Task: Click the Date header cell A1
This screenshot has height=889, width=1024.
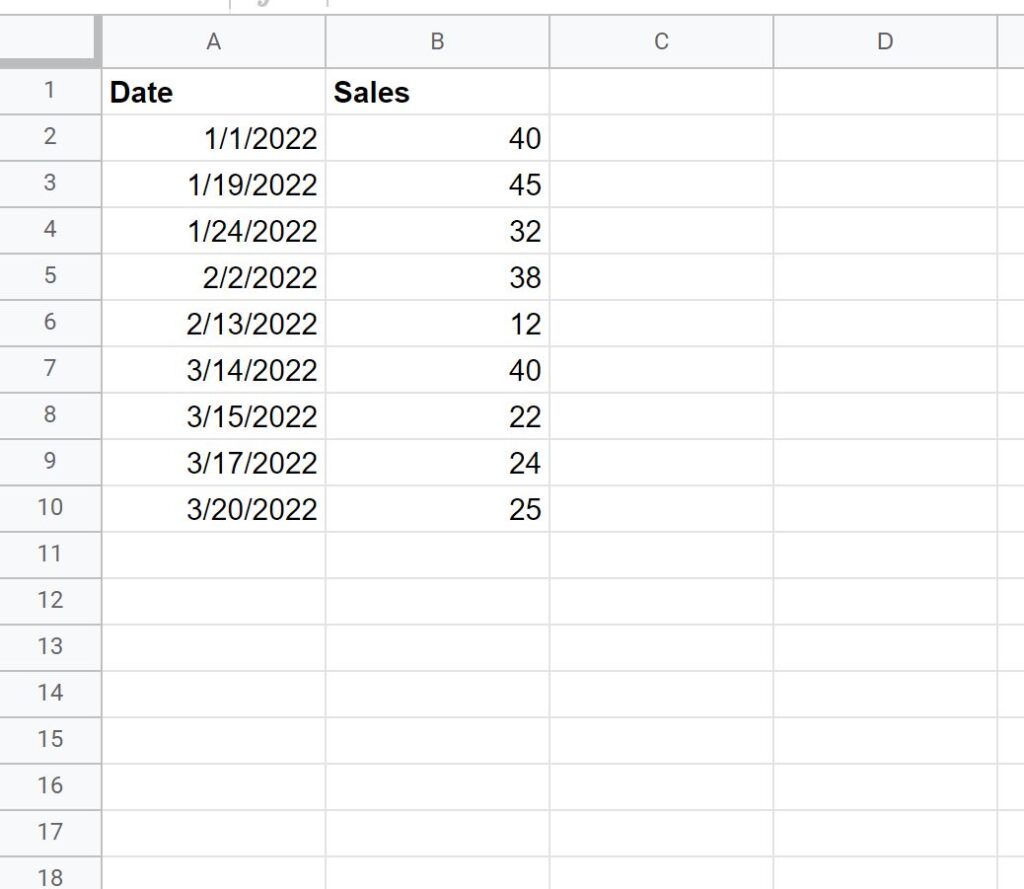Action: click(213, 92)
